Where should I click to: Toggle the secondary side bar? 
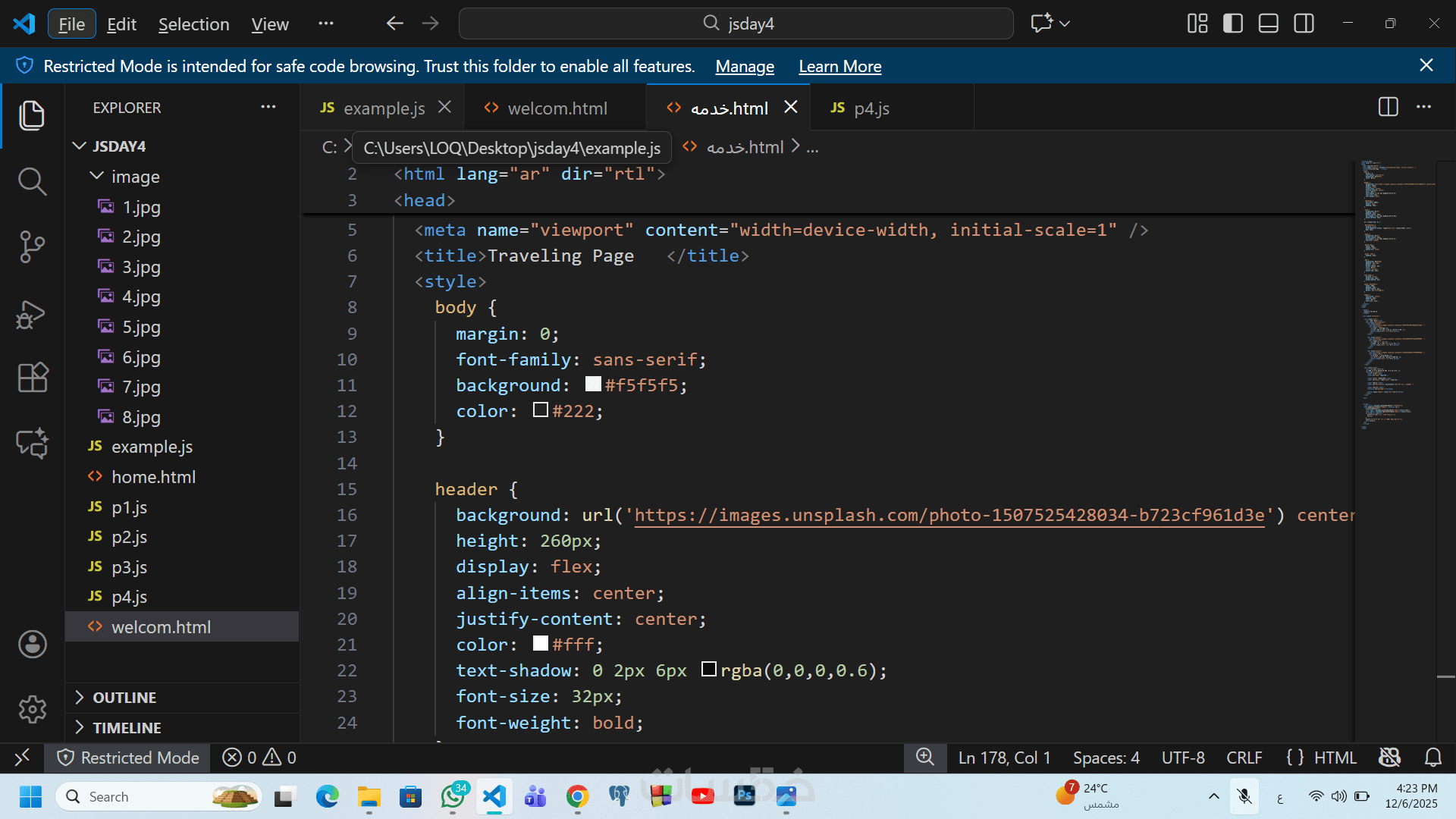tap(1304, 24)
